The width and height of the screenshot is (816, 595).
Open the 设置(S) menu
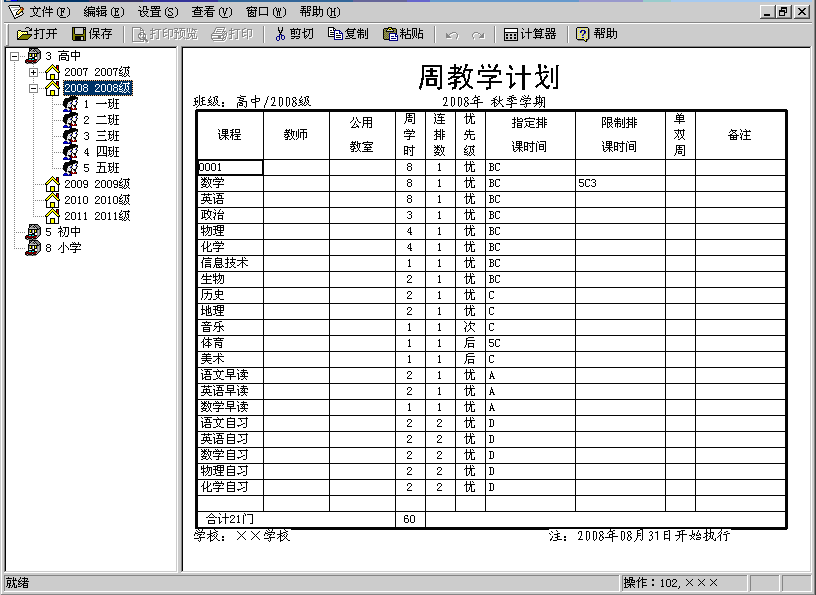click(157, 12)
